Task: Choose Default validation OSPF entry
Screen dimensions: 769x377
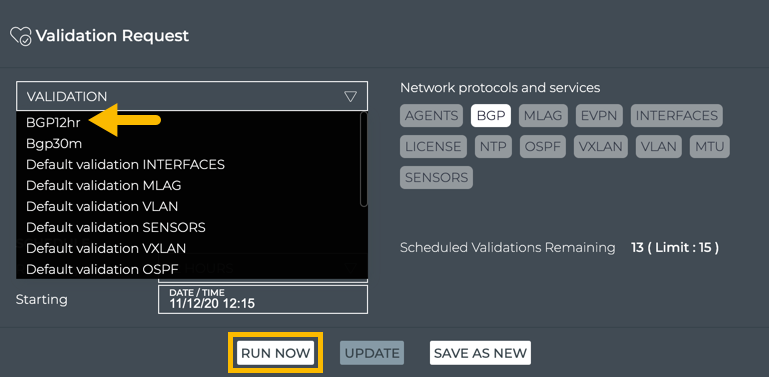Action: [102, 269]
